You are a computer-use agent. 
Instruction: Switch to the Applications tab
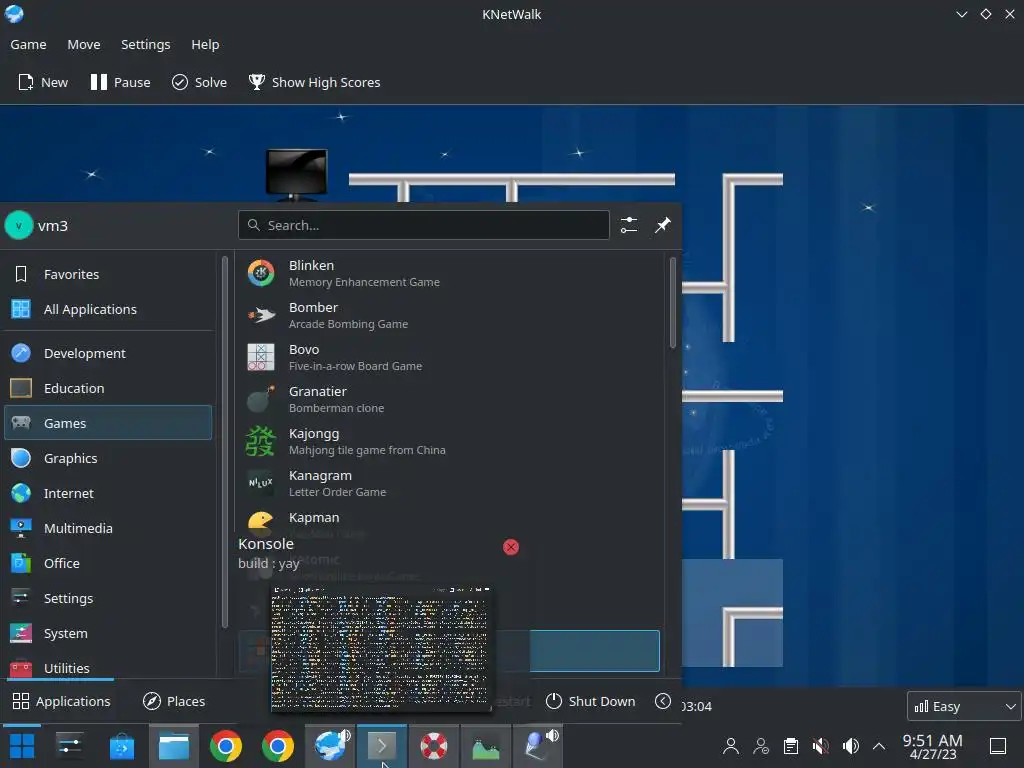pos(61,701)
